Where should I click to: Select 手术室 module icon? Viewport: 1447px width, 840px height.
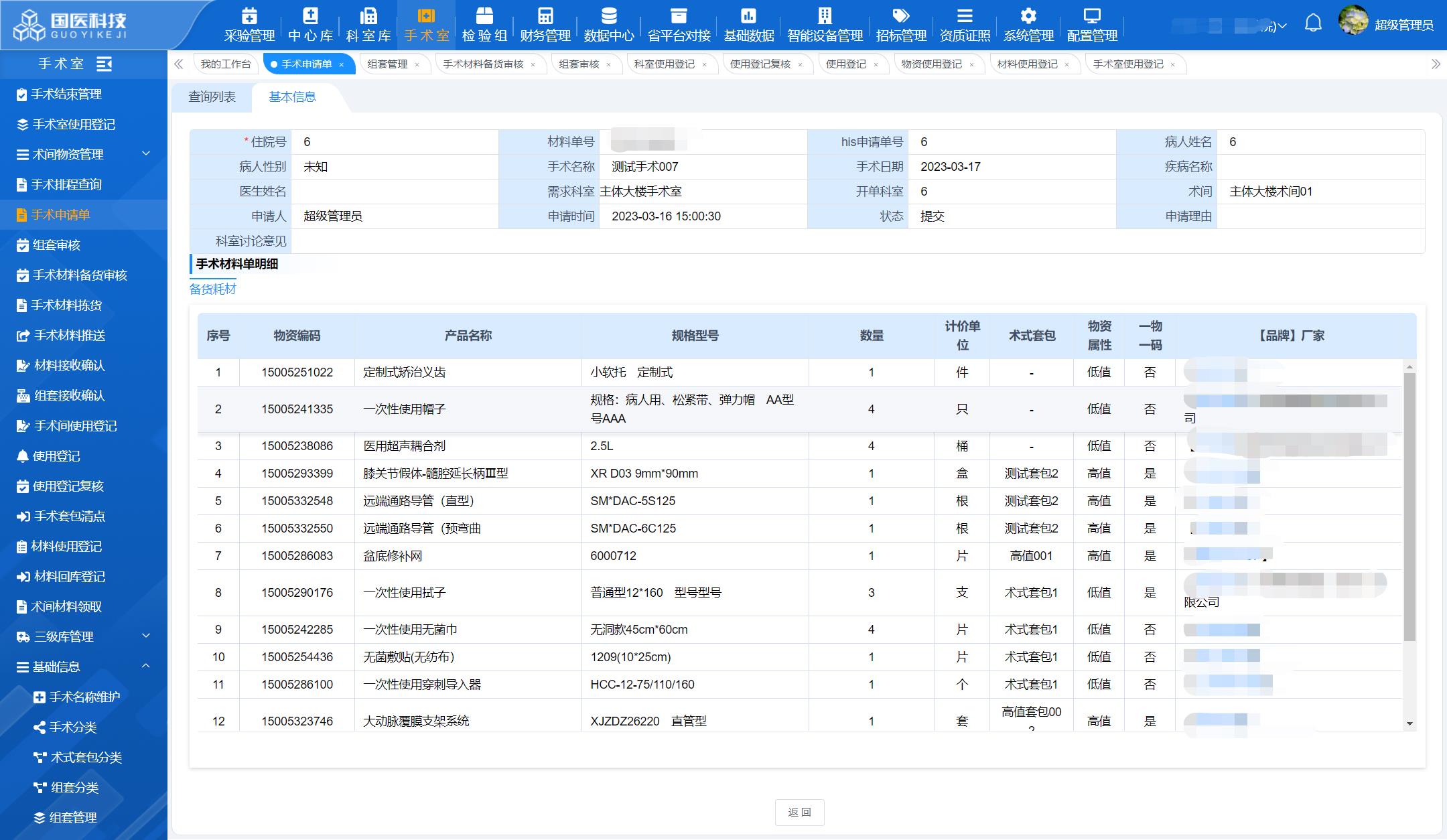click(x=426, y=16)
